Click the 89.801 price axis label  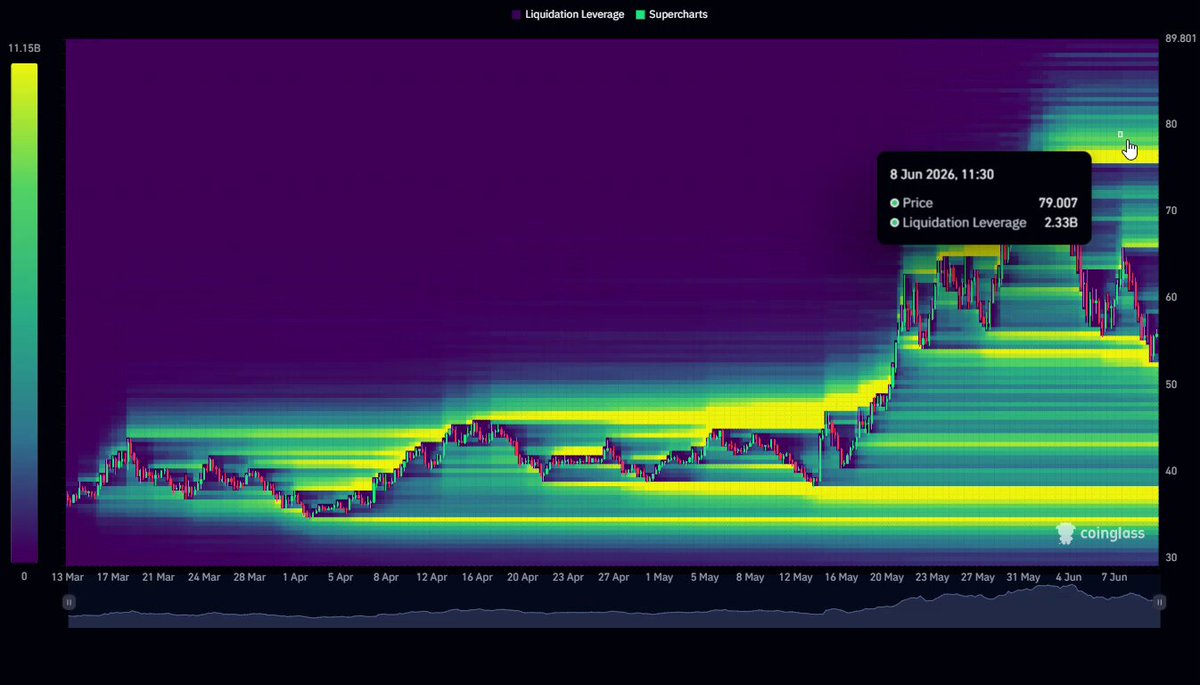click(1181, 39)
